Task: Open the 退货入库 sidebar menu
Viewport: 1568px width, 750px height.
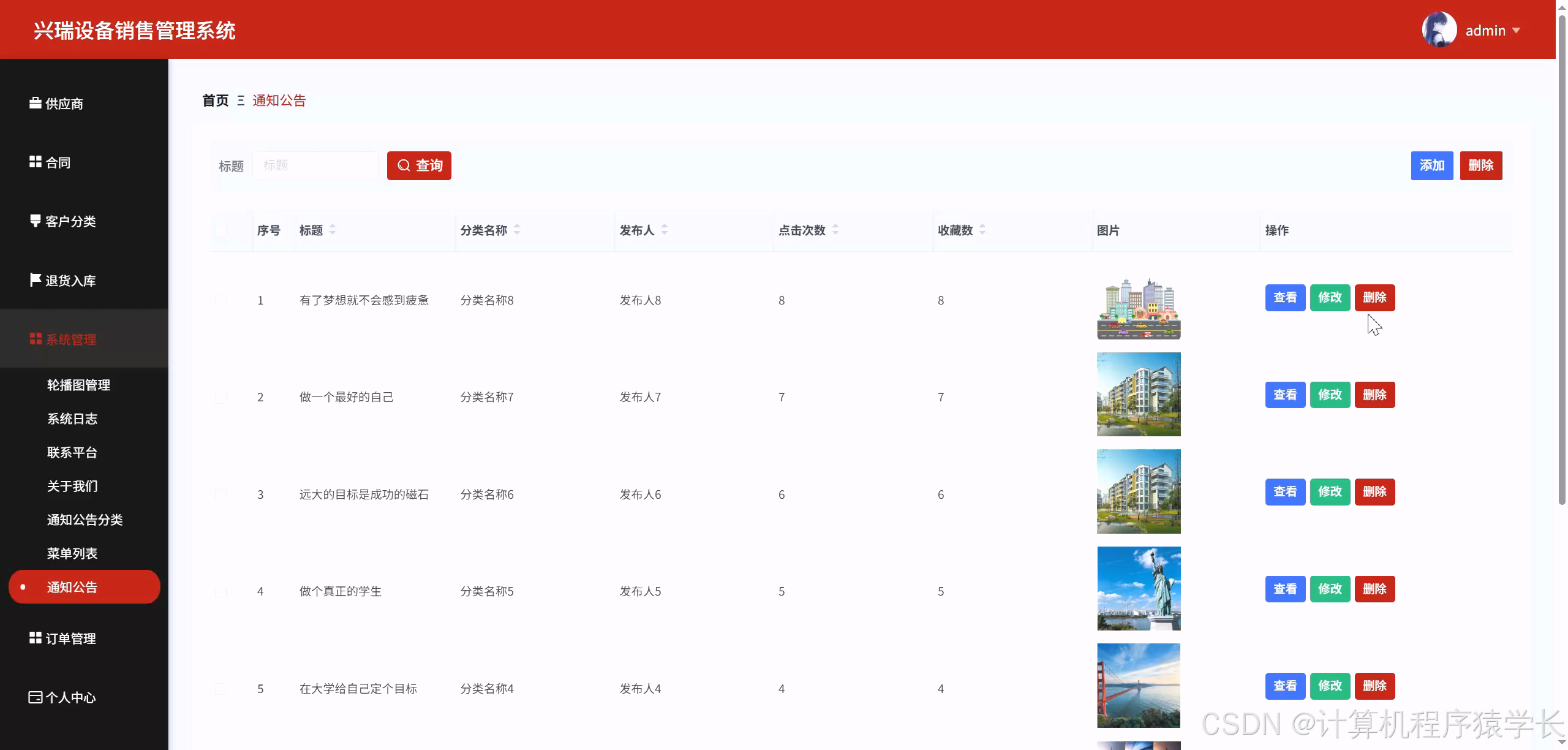Action: 84,280
